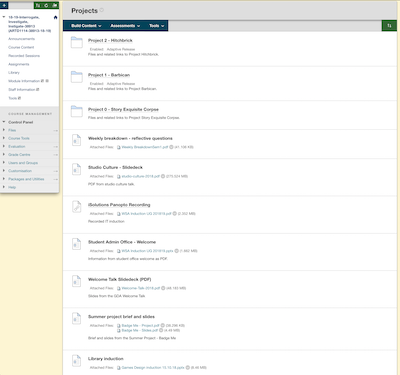Click the course title link in sidebar
Image resolution: width=400 pixels, height=375 pixels.
29,24
